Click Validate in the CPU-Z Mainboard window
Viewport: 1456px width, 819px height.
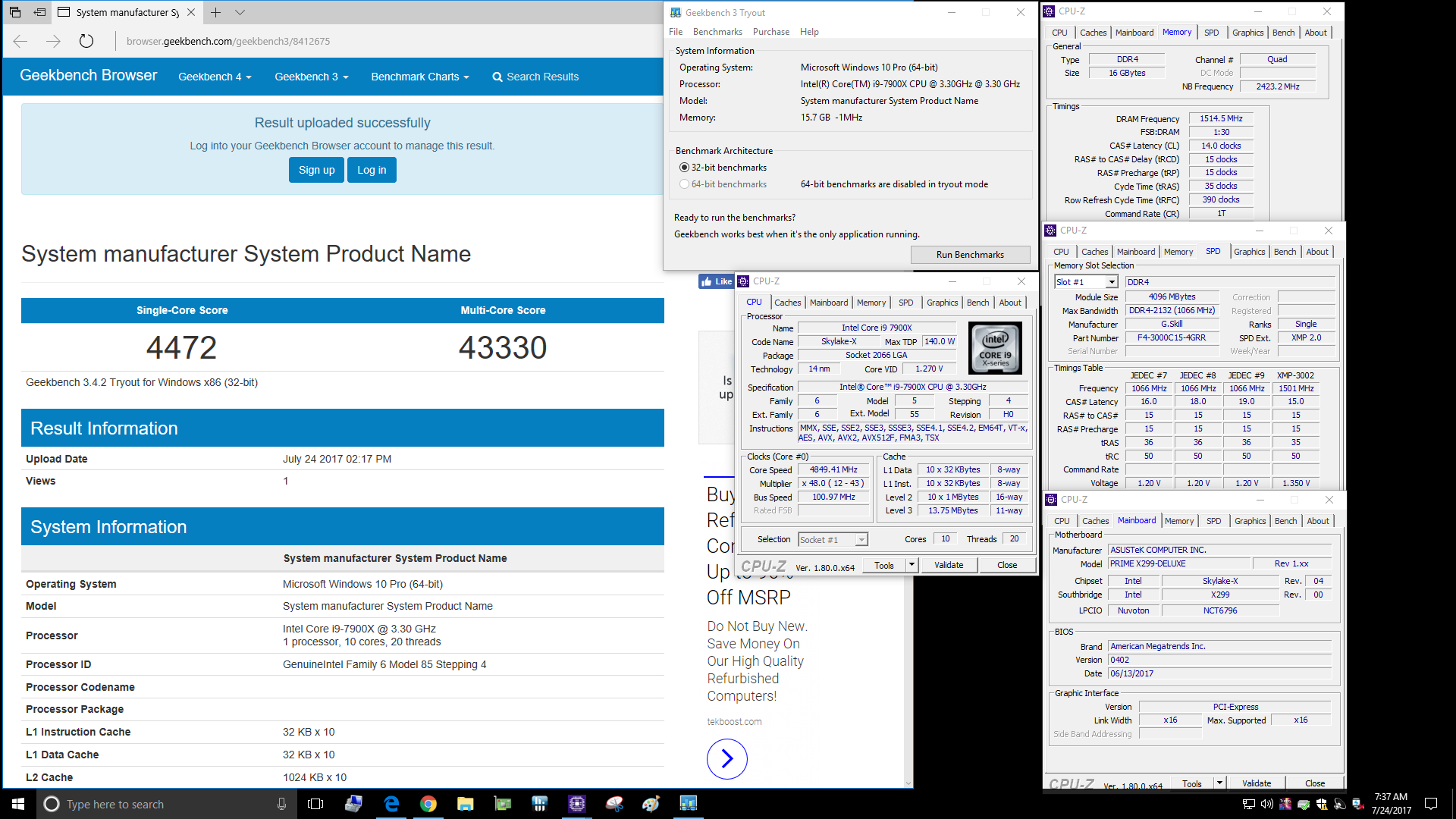pyautogui.click(x=1257, y=783)
